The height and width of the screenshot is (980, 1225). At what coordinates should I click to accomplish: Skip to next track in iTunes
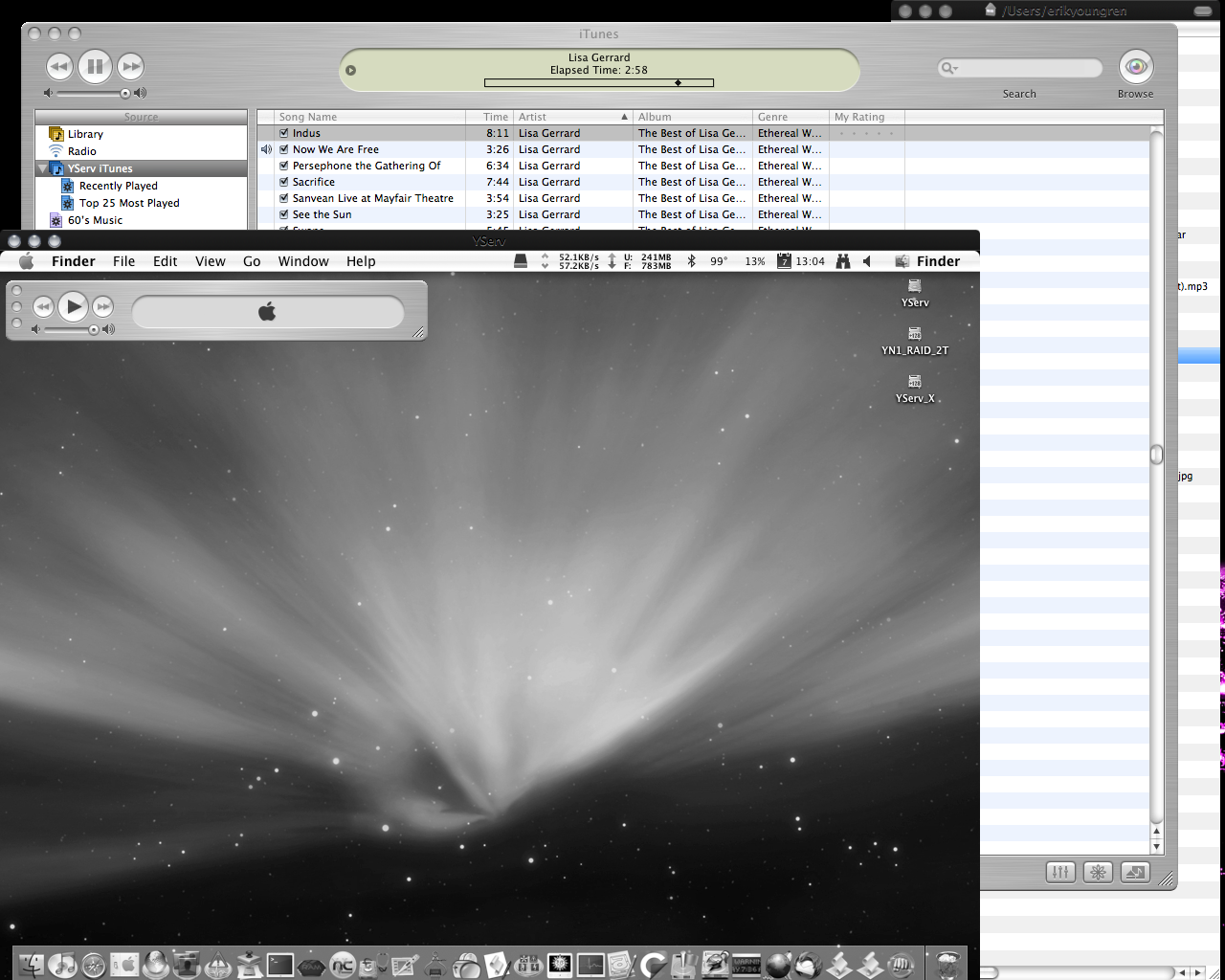tap(130, 66)
